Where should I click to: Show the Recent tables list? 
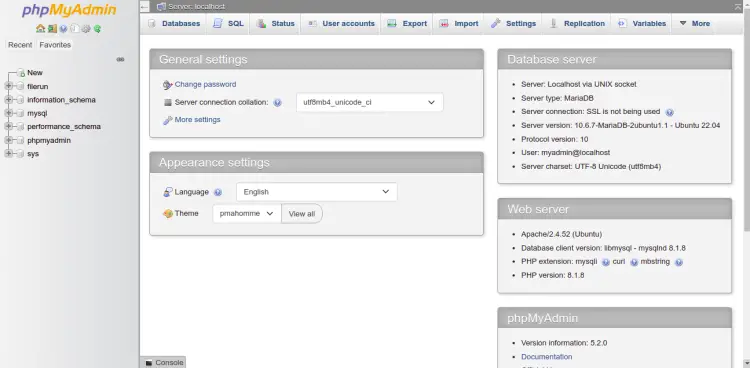pyautogui.click(x=20, y=45)
